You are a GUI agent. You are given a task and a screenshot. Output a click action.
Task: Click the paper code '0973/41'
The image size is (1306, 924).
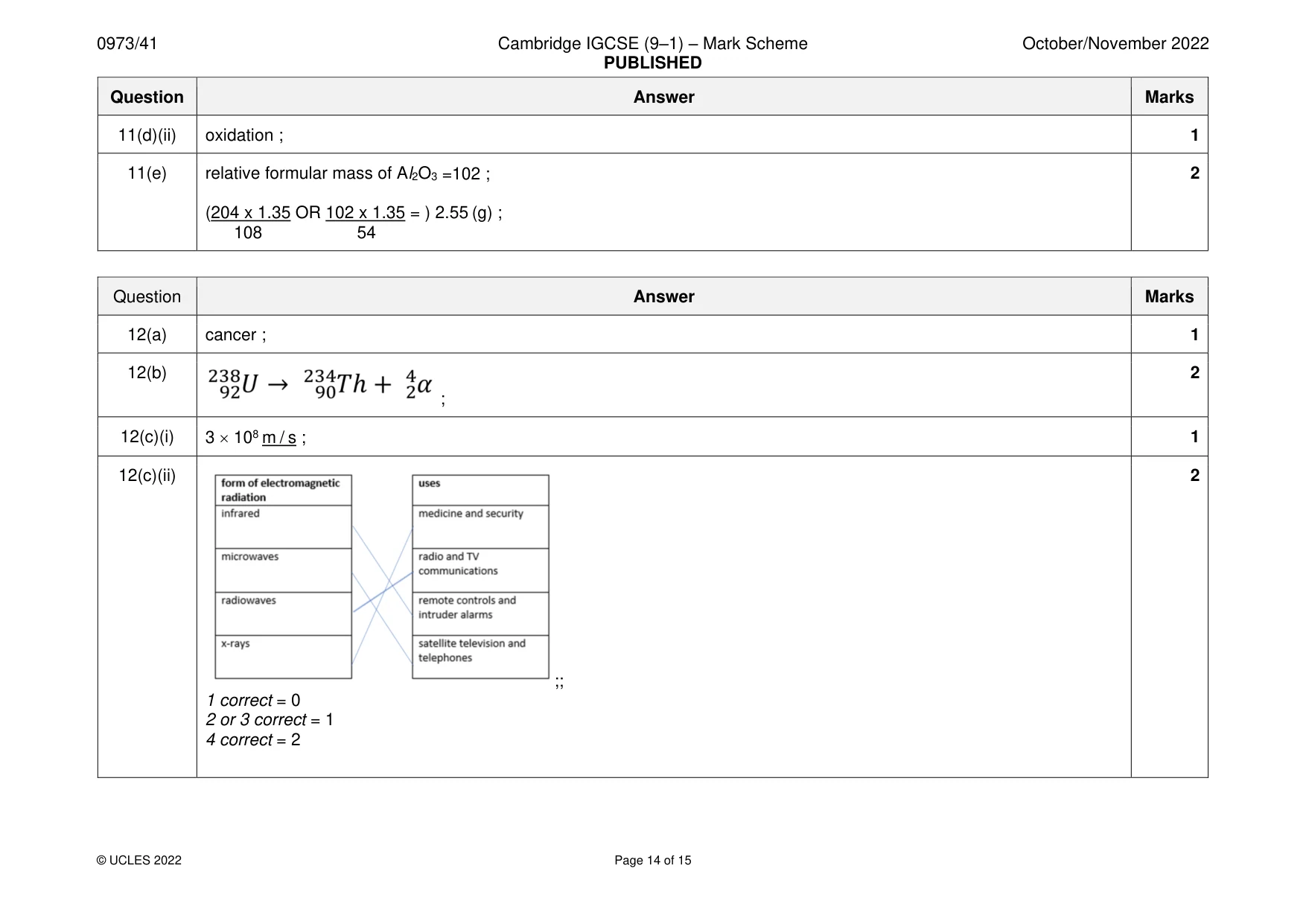click(127, 43)
